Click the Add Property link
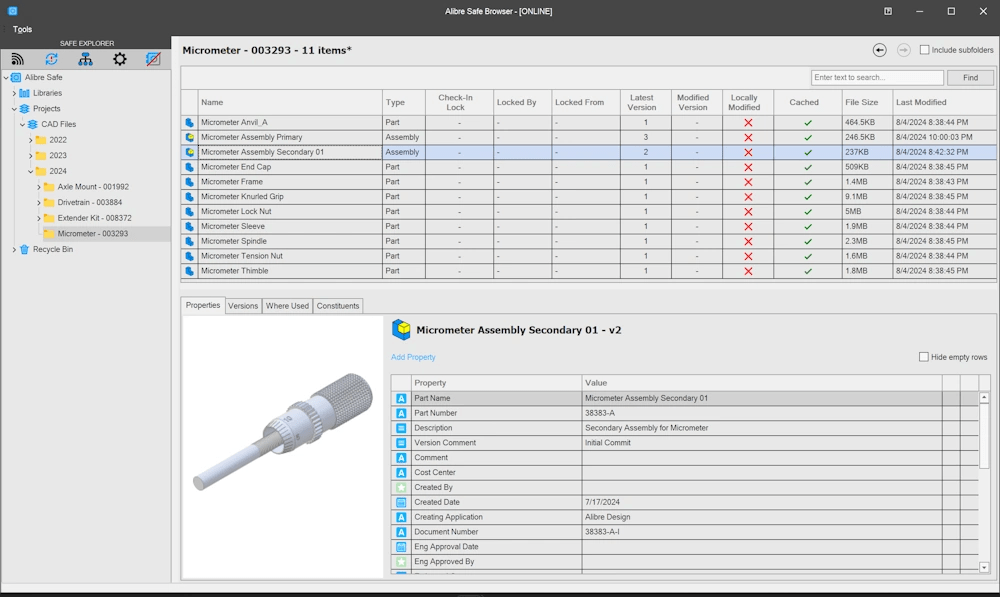The height and width of the screenshot is (597, 1000). click(x=413, y=357)
